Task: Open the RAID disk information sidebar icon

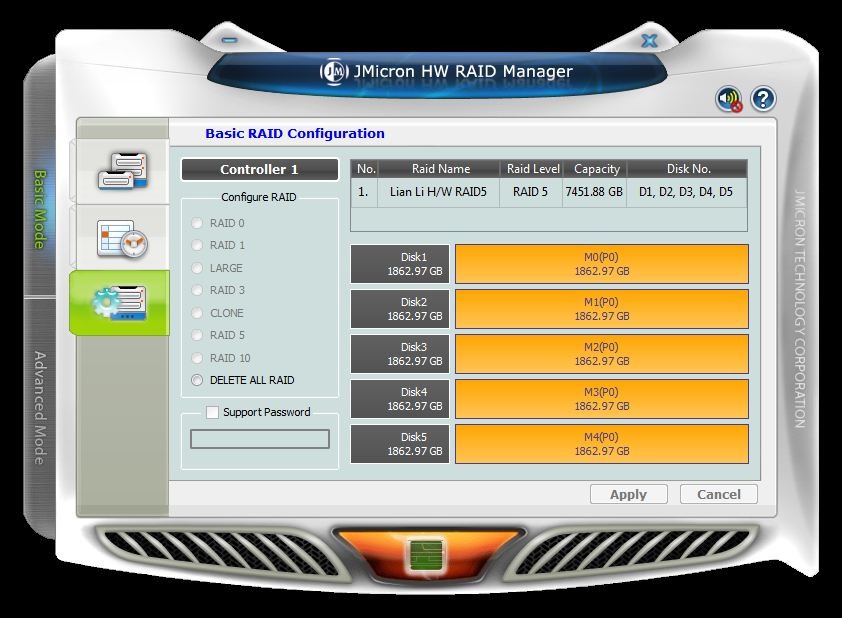Action: pos(123,171)
